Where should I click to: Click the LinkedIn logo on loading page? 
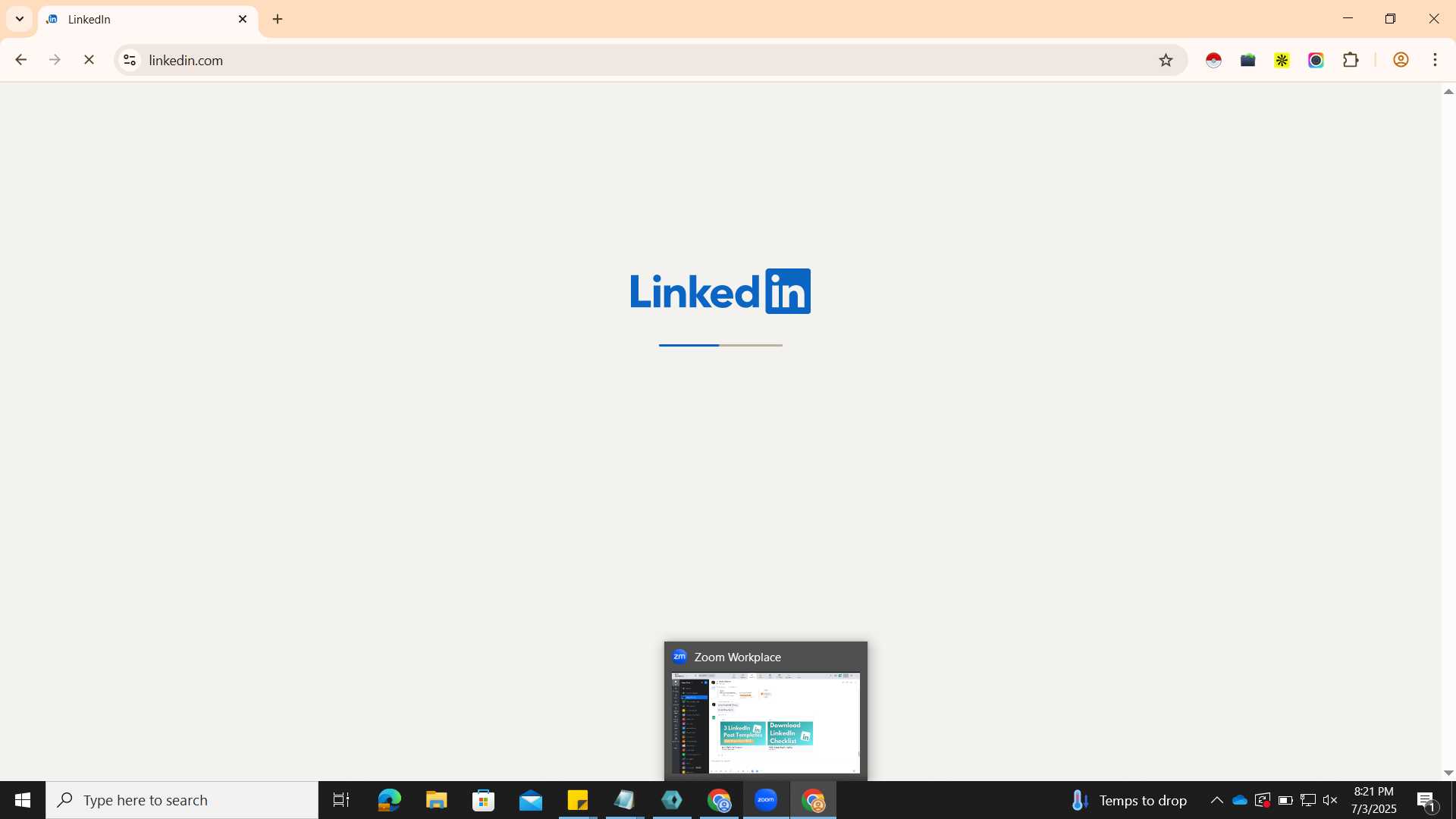pos(720,291)
